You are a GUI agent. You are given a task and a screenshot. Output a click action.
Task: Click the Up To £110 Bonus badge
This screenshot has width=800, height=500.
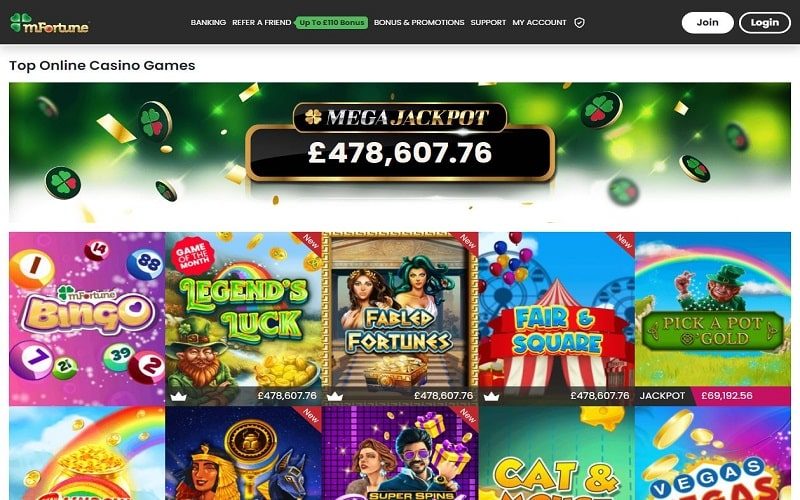click(x=332, y=22)
